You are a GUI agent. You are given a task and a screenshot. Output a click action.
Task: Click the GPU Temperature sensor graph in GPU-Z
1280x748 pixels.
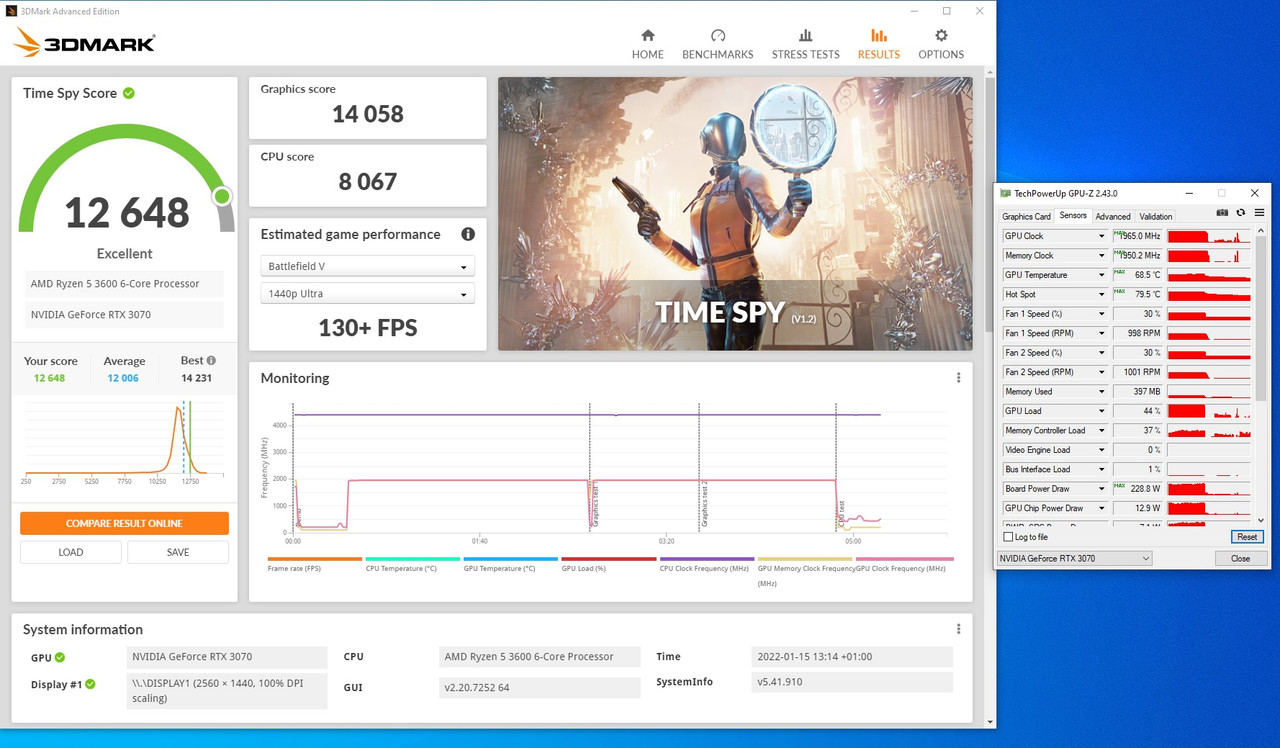[1209, 275]
